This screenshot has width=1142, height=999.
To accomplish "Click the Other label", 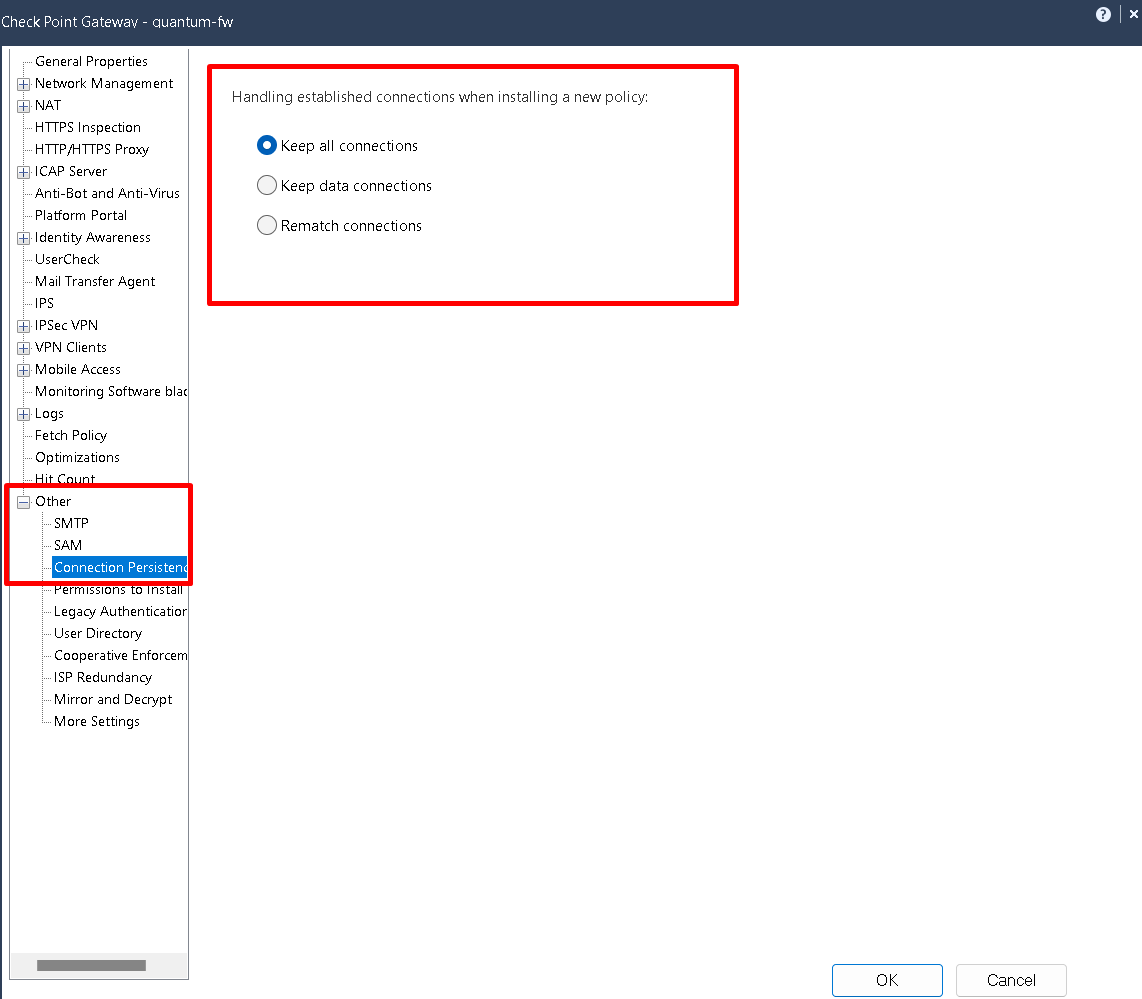I will (x=53, y=501).
